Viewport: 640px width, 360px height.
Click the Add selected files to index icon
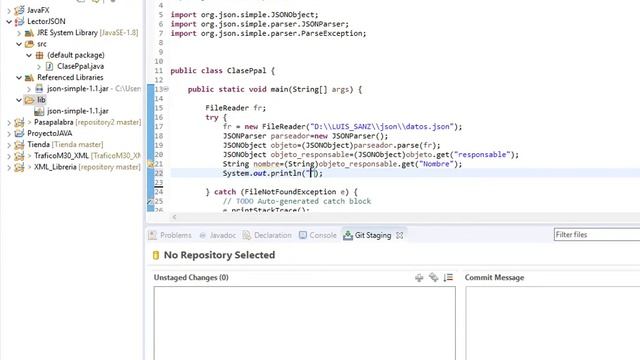(x=419, y=278)
